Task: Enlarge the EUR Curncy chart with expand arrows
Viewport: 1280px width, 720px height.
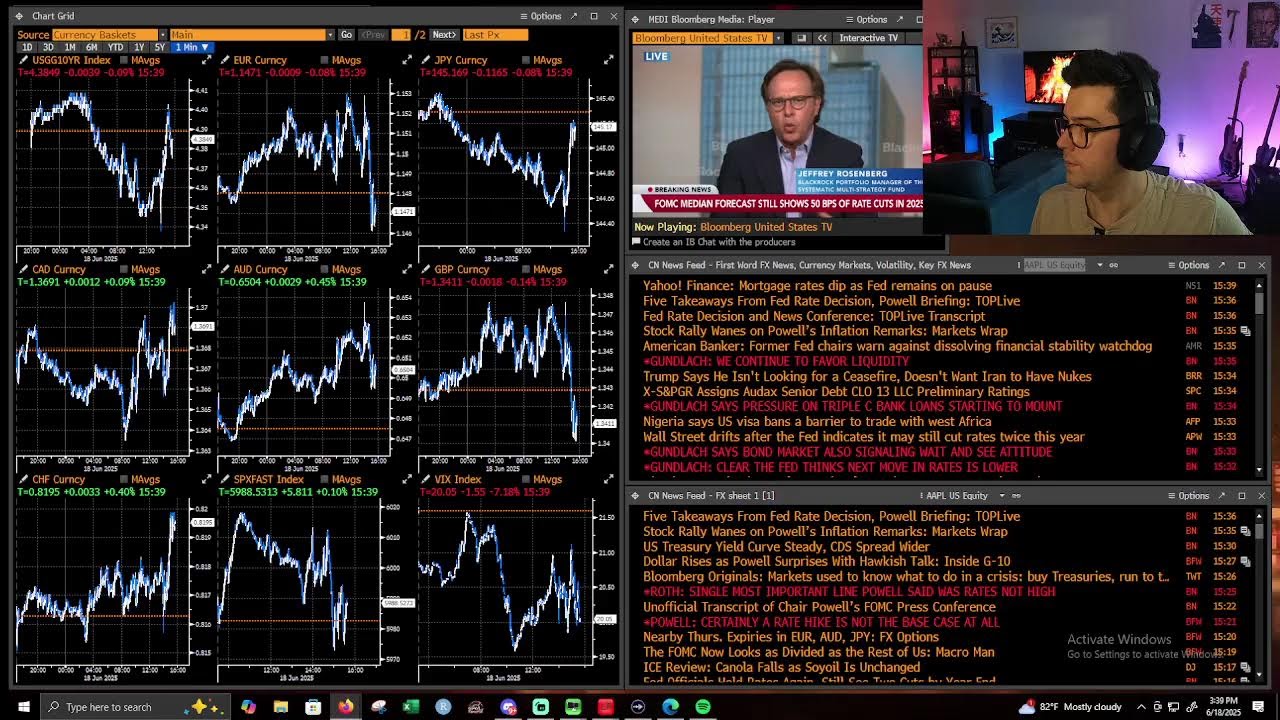Action: [407, 61]
